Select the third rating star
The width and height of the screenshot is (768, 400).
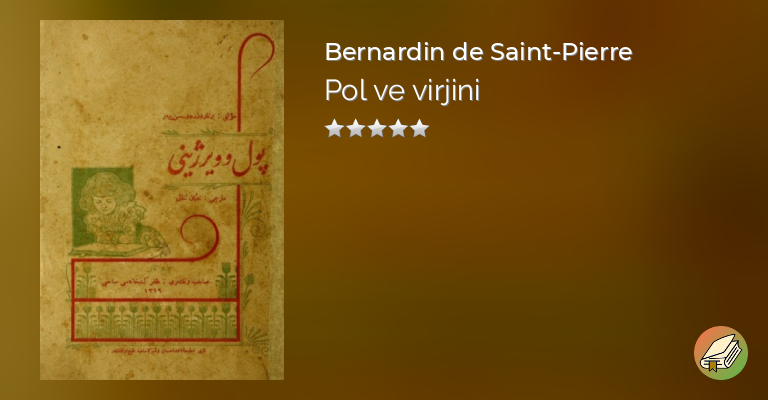[x=377, y=128]
